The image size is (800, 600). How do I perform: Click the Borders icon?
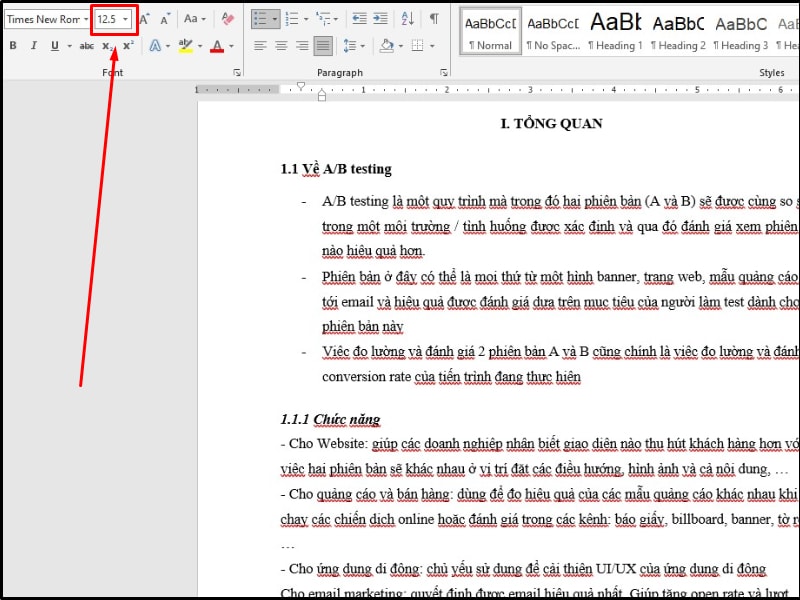[417, 46]
